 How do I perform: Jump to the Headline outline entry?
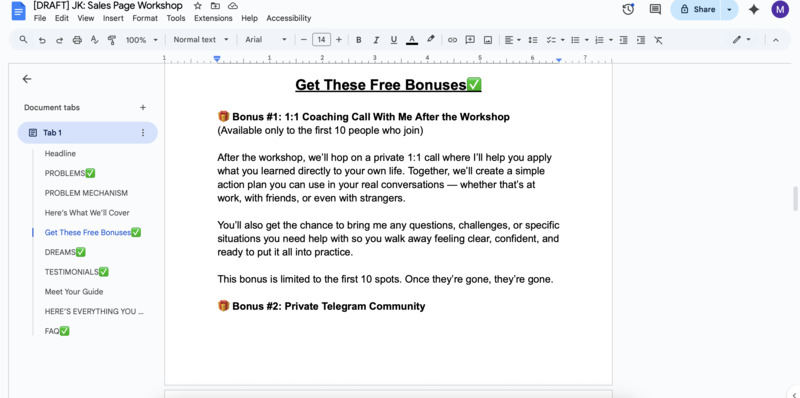(60, 154)
